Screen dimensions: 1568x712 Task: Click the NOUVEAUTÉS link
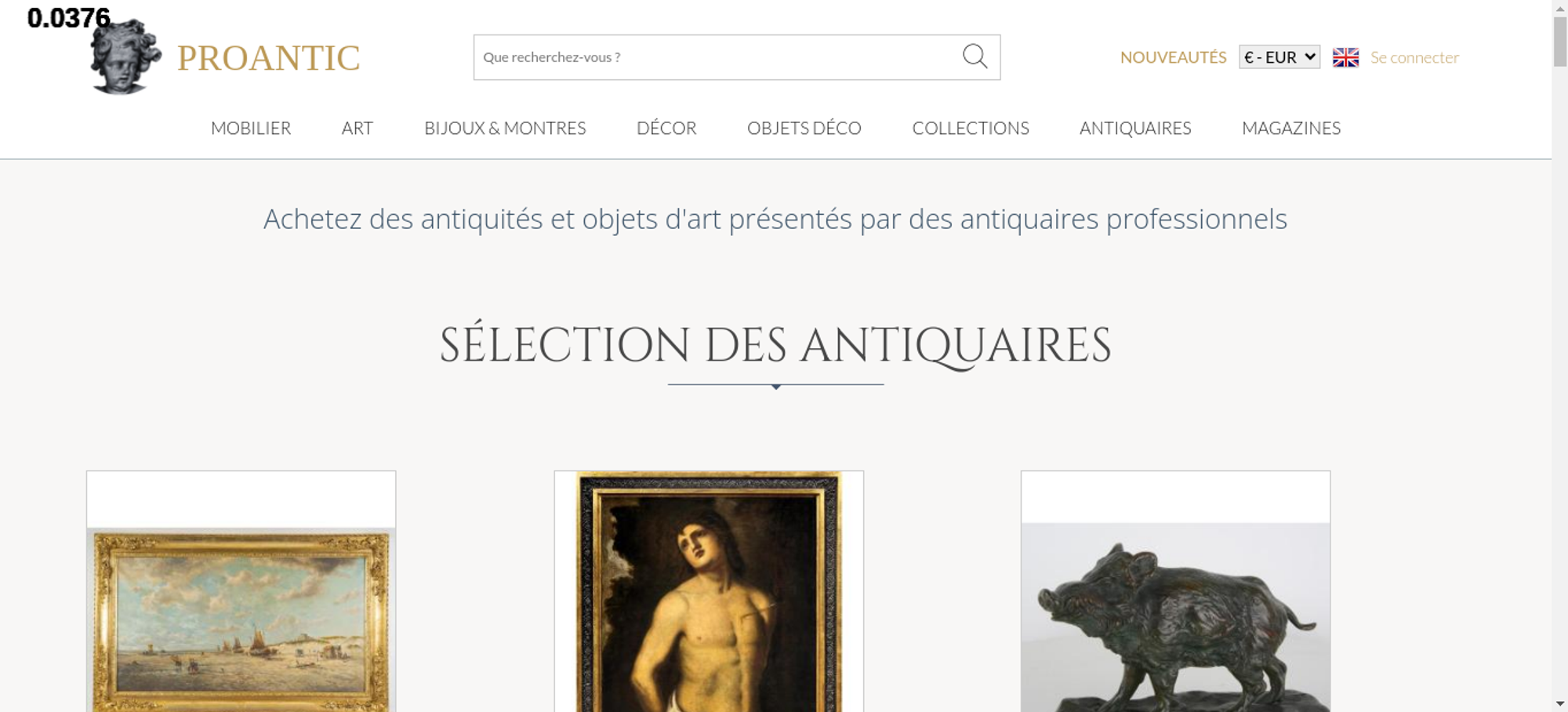click(x=1173, y=57)
